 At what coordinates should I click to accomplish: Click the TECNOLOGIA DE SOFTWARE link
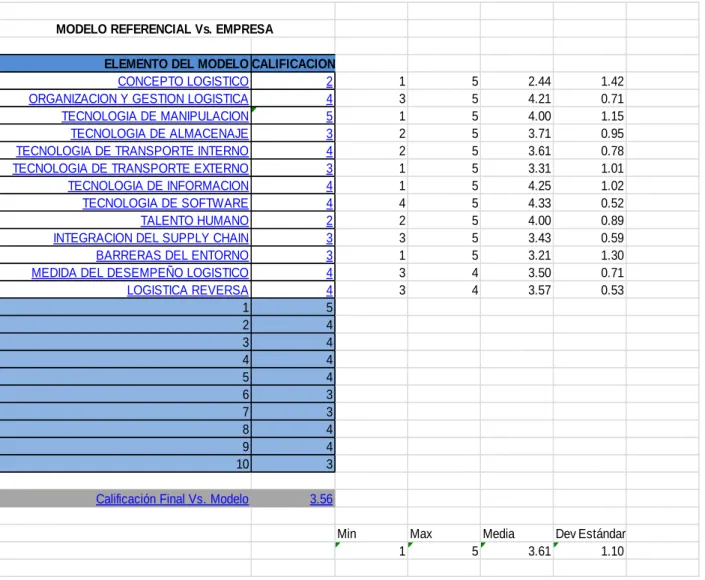pos(165,203)
